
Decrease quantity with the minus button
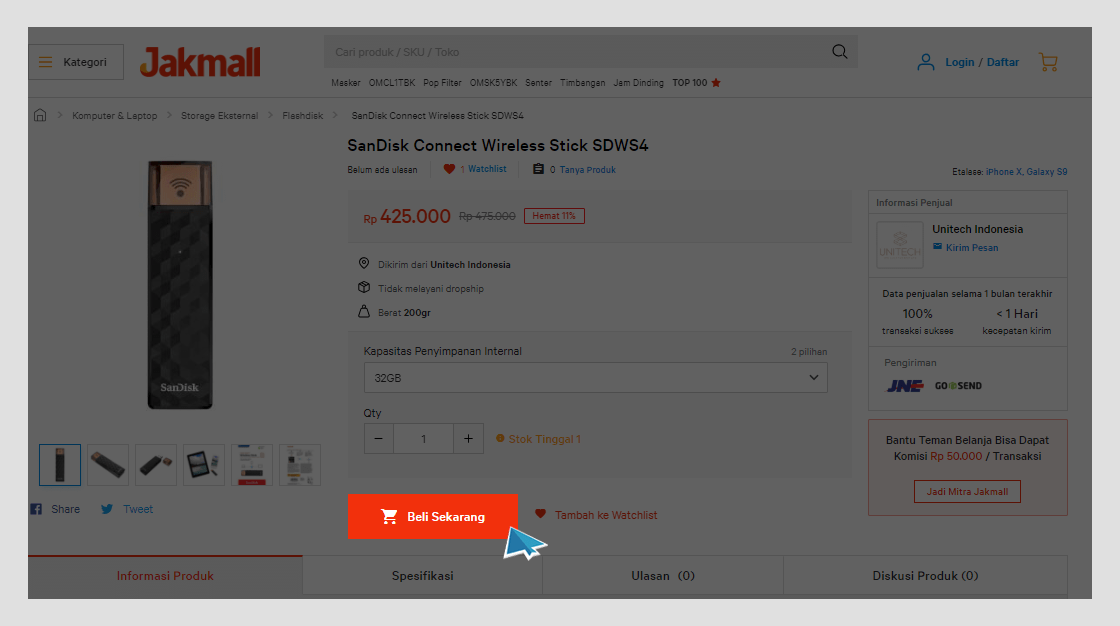tap(379, 439)
